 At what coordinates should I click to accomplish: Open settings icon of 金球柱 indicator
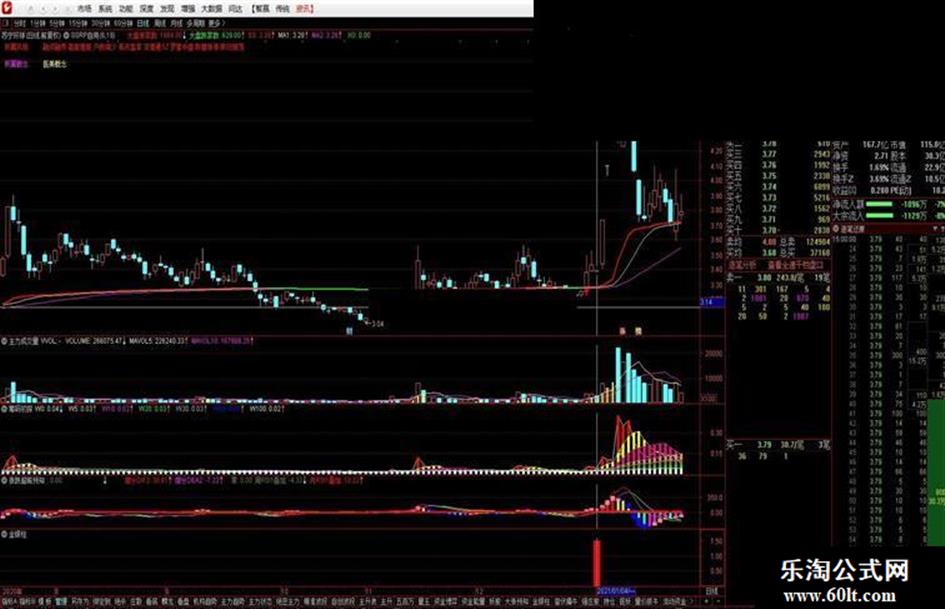4,534
